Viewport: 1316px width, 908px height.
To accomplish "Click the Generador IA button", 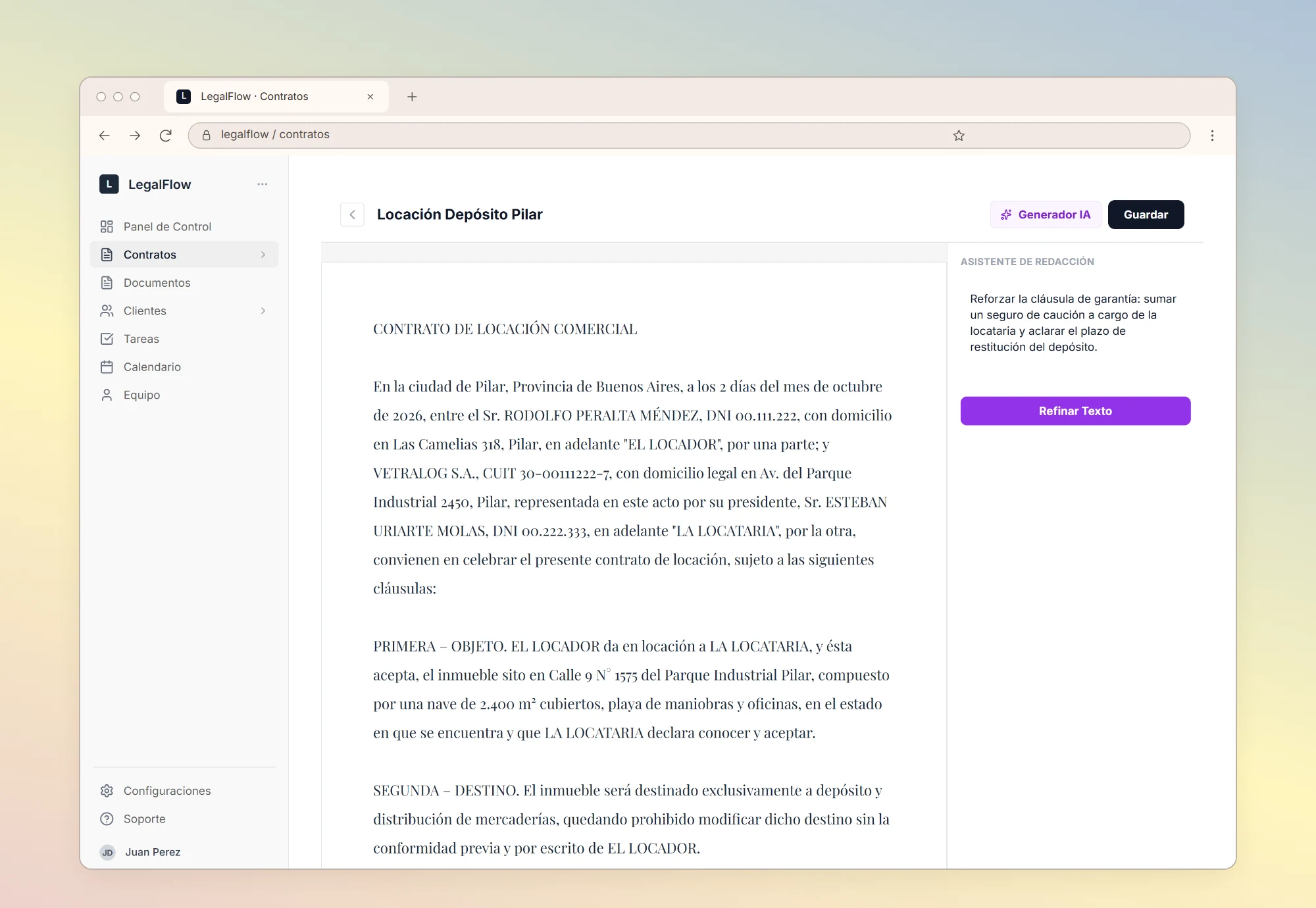I will coord(1046,214).
